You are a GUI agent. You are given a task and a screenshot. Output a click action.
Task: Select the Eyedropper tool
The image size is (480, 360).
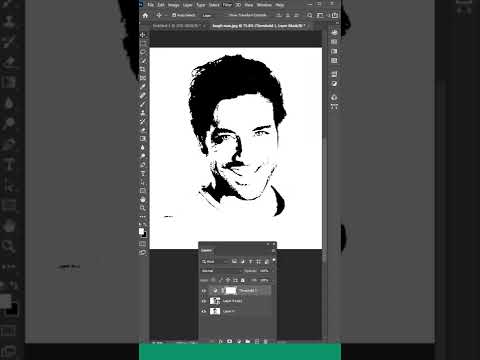[x=143, y=87]
